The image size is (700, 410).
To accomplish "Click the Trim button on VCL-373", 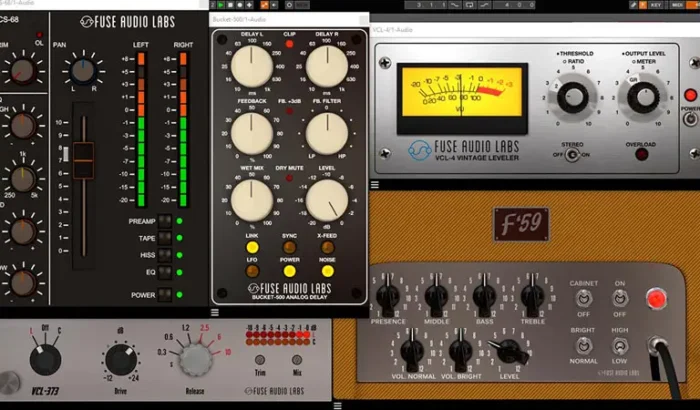I will point(260,360).
